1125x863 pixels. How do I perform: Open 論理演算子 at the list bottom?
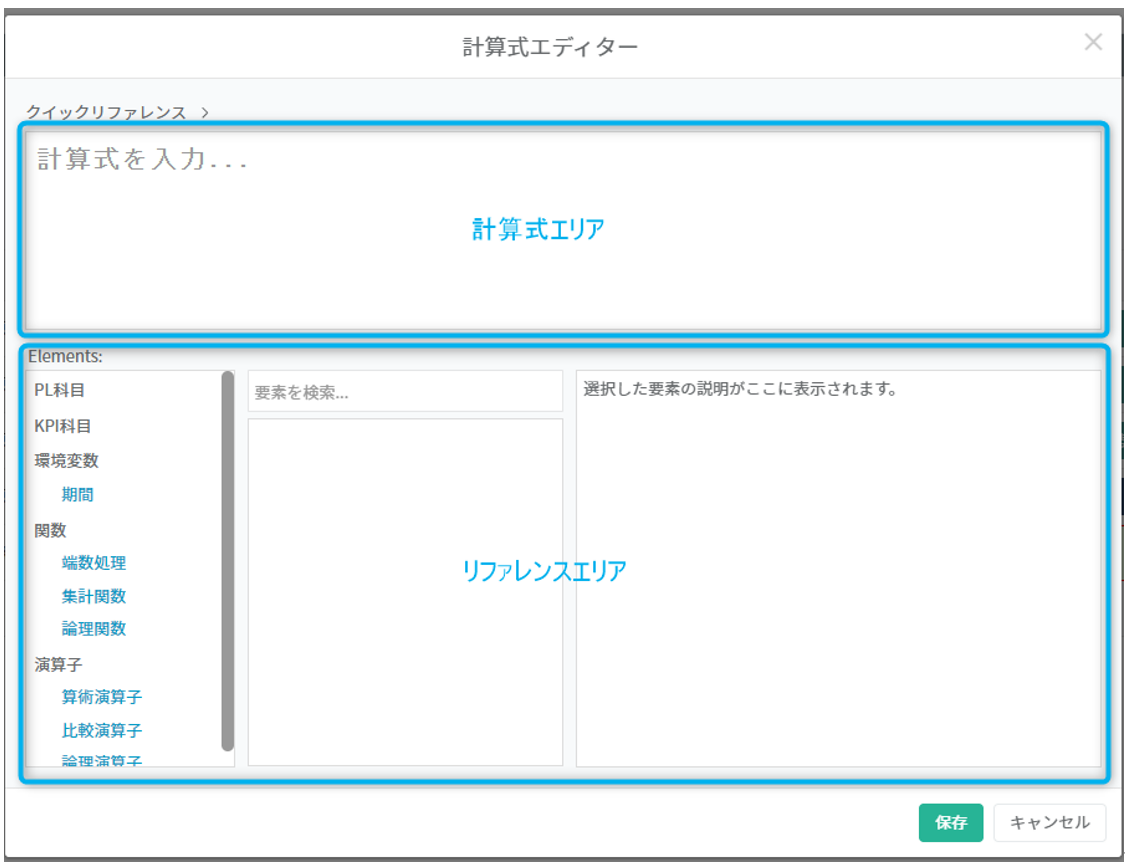(x=101, y=760)
